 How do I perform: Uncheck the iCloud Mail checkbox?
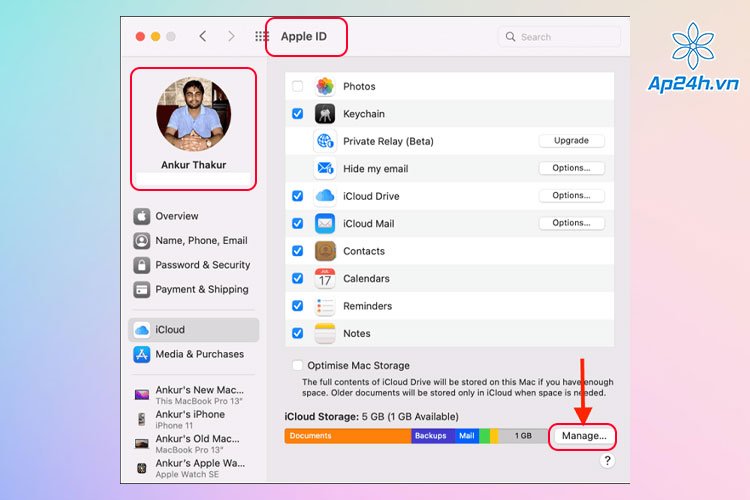pyautogui.click(x=298, y=223)
